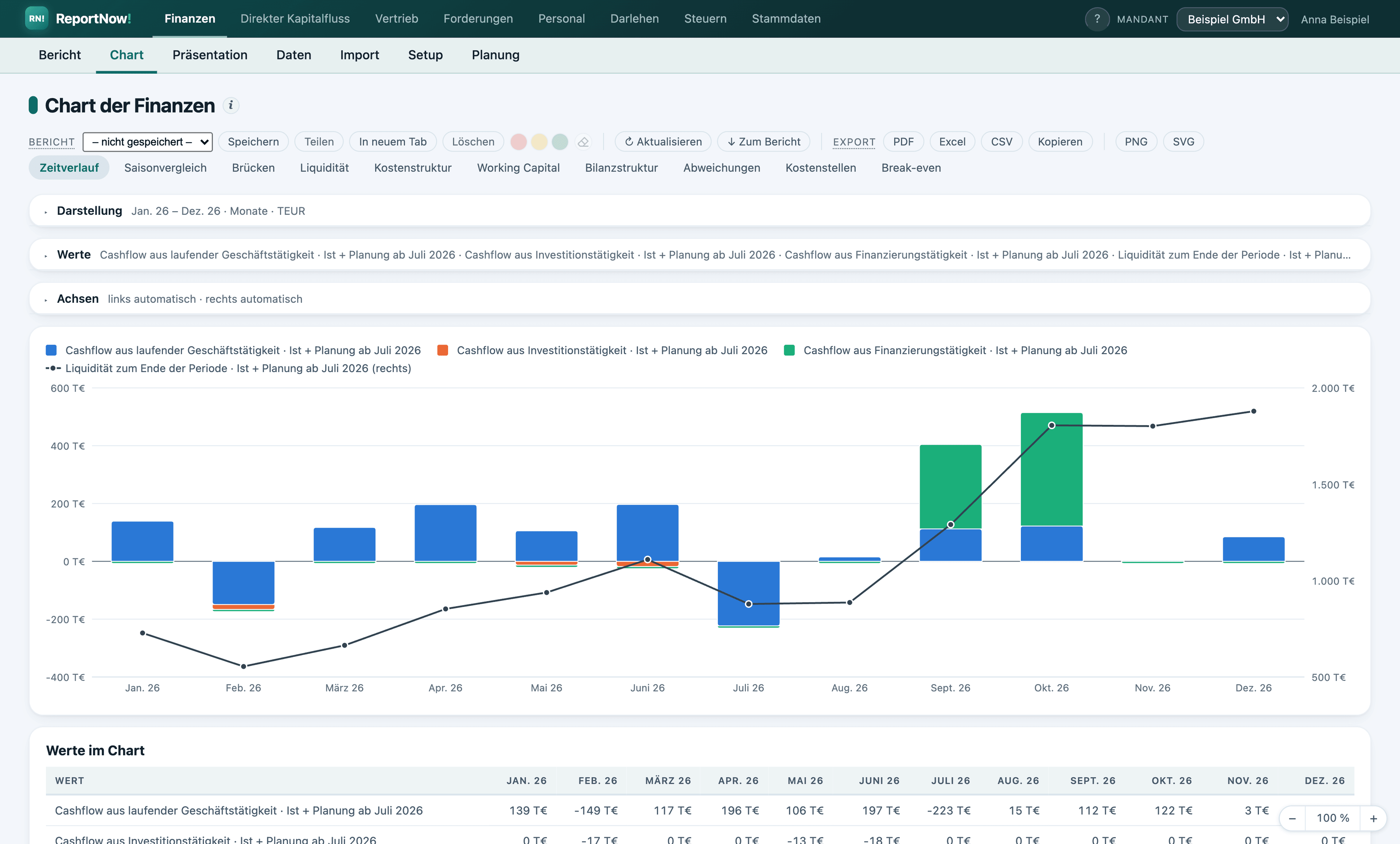Click the plus zoom-in icon
Viewport: 1400px width, 844px height.
click(1373, 818)
